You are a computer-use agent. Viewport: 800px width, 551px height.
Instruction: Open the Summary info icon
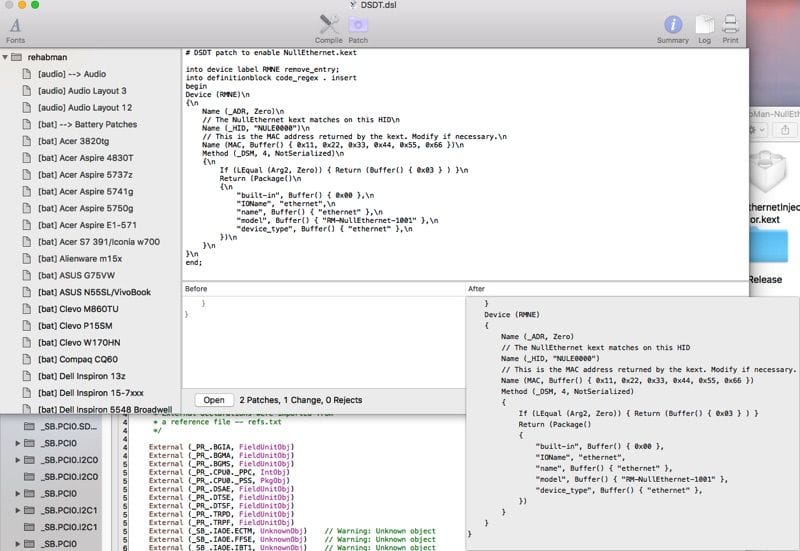673,24
